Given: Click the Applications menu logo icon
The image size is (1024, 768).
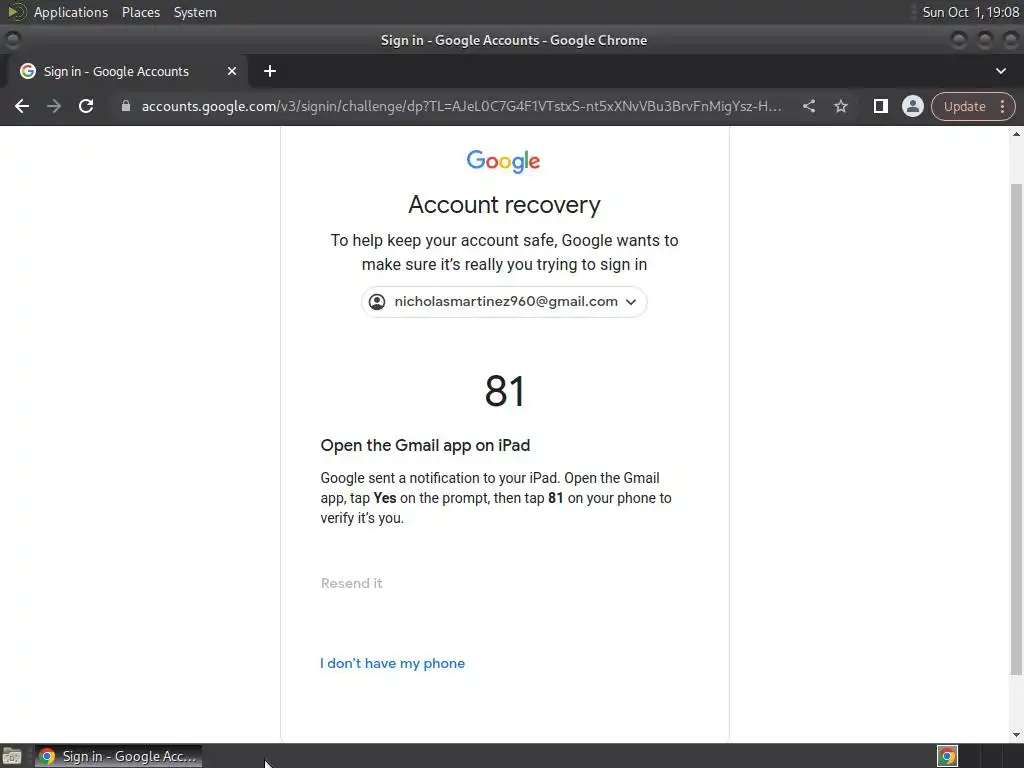Looking at the screenshot, I should 16,12.
